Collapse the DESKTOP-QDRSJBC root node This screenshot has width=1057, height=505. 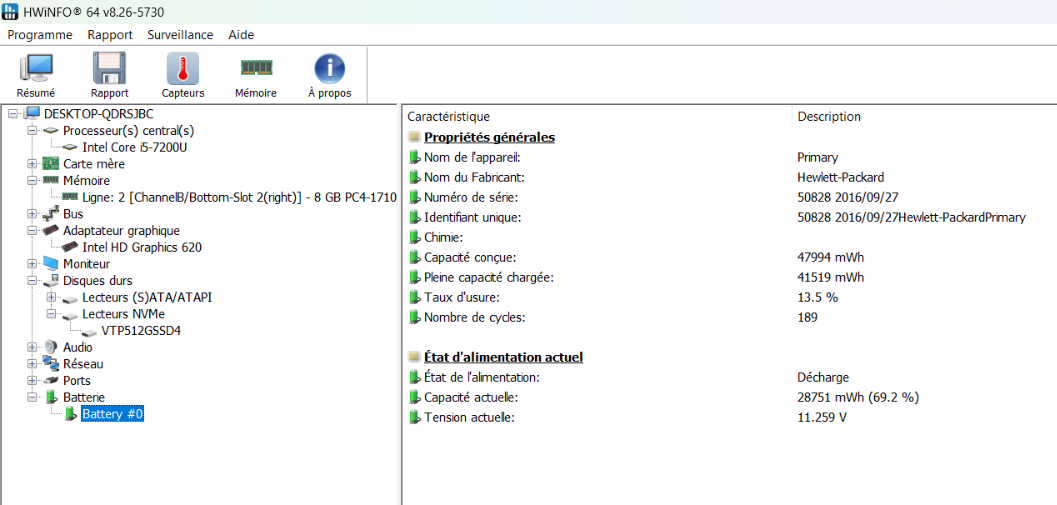tap(12, 114)
